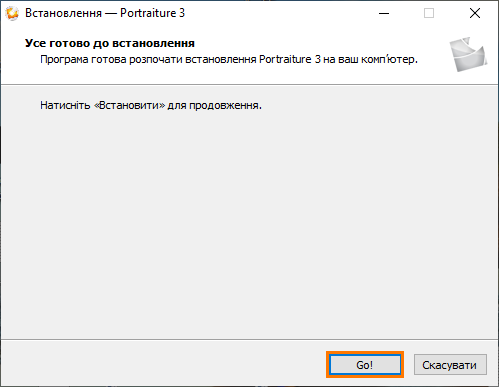Click the setup package icon in header

[x=468, y=54]
